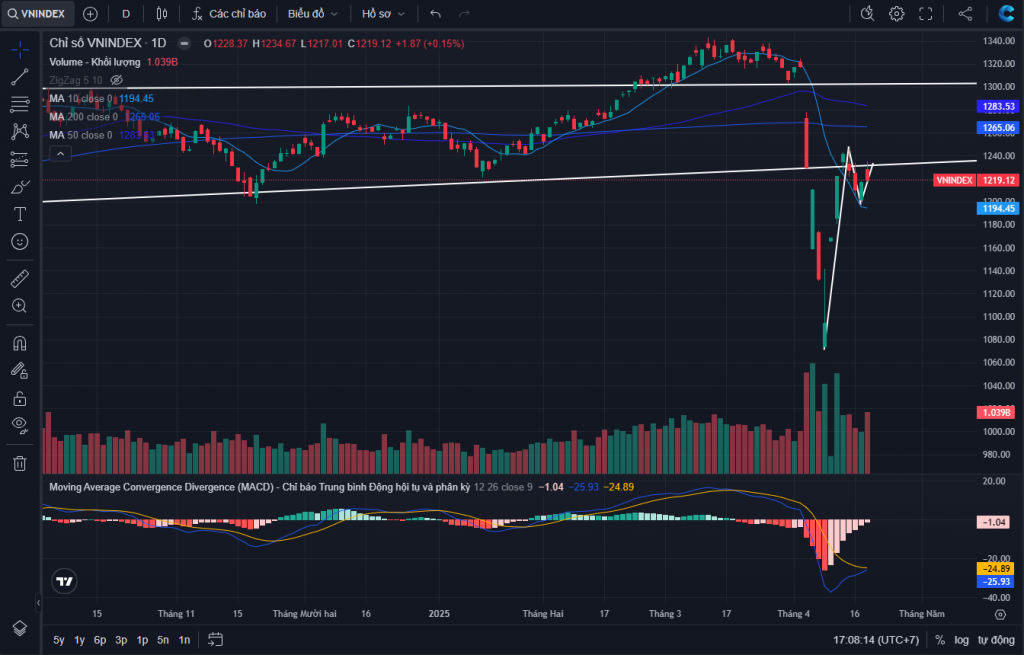This screenshot has height=655, width=1024.
Task: Select the text annotation tool
Action: 20,214
